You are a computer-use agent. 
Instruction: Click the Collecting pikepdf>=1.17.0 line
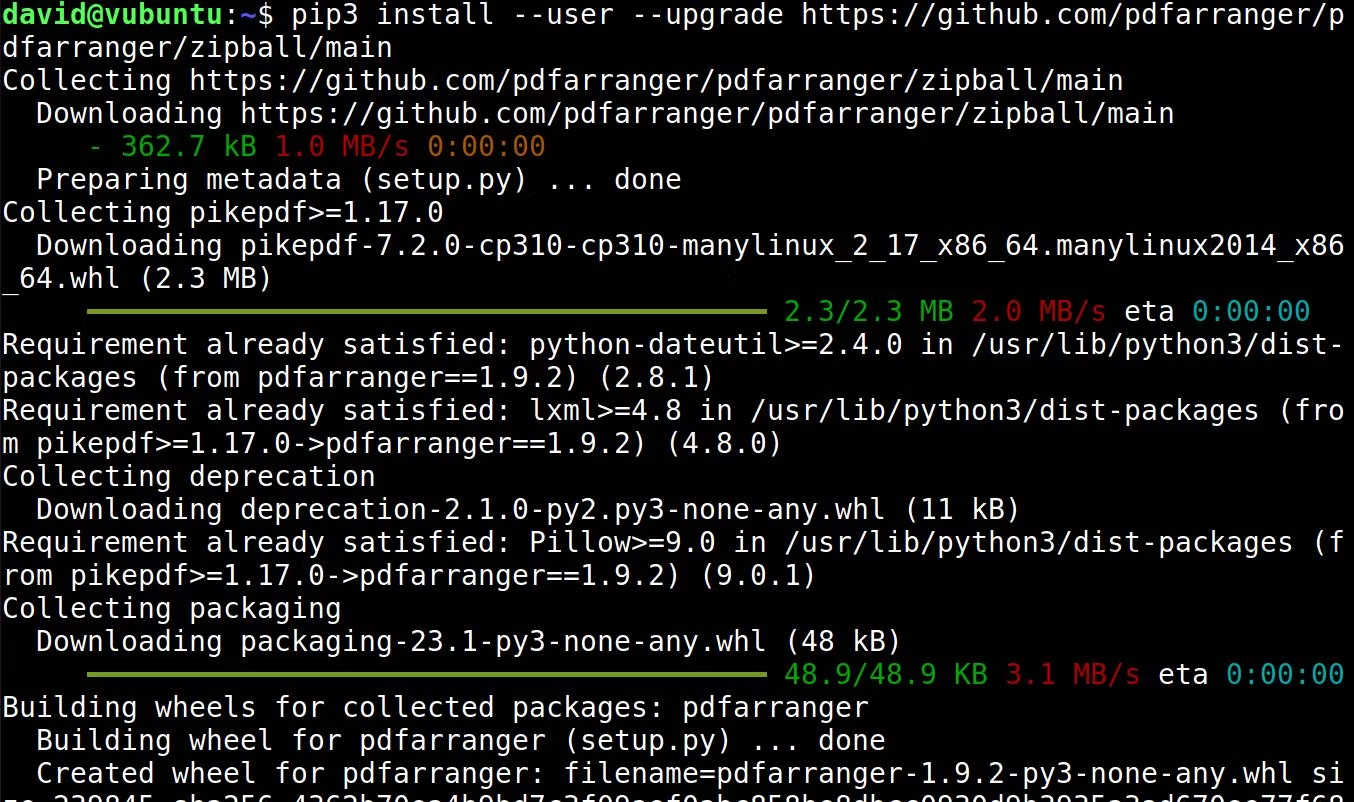[223, 213]
